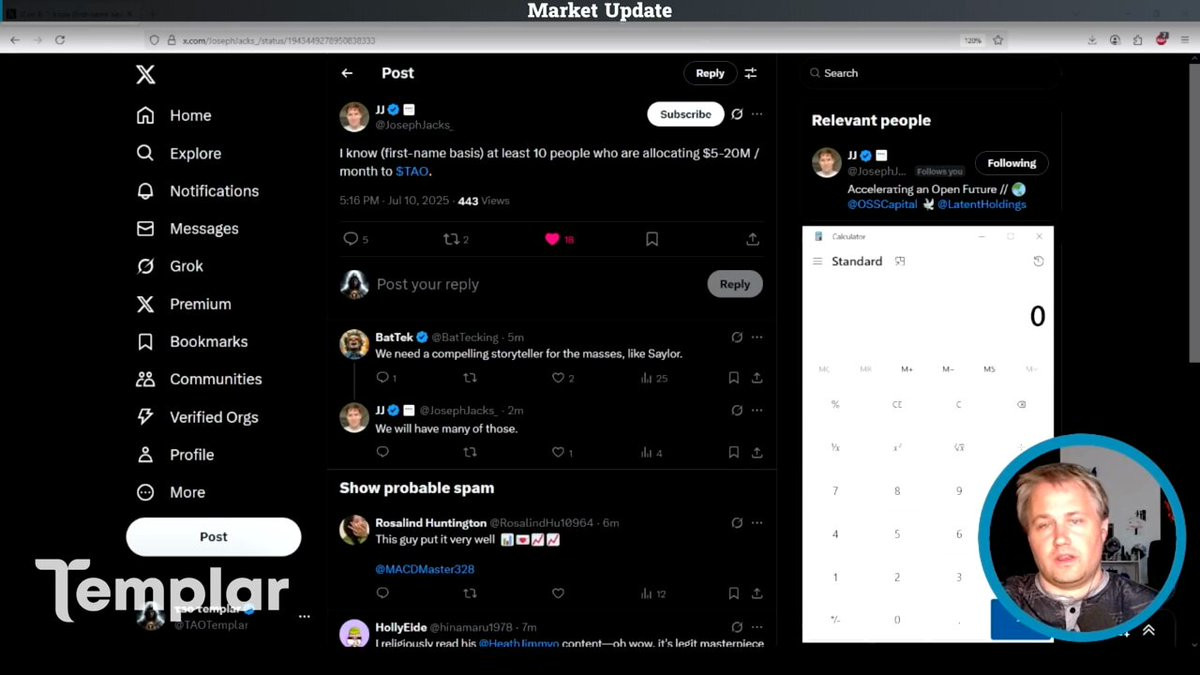Click Calculator CE key
This screenshot has width=1200, height=675.
(897, 405)
